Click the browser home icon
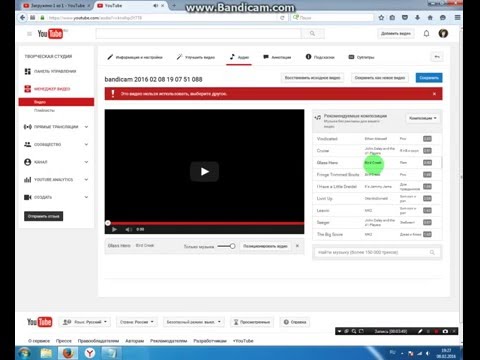 click(430, 18)
